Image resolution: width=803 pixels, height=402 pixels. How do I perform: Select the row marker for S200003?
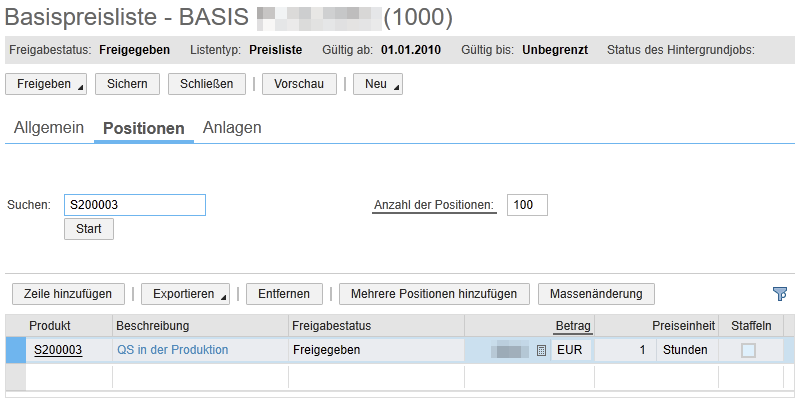click(x=15, y=350)
